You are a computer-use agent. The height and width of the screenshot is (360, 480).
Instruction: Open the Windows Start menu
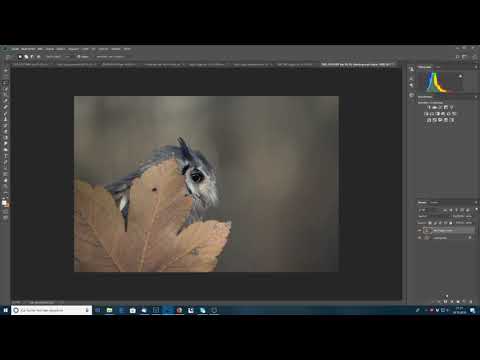(5, 310)
